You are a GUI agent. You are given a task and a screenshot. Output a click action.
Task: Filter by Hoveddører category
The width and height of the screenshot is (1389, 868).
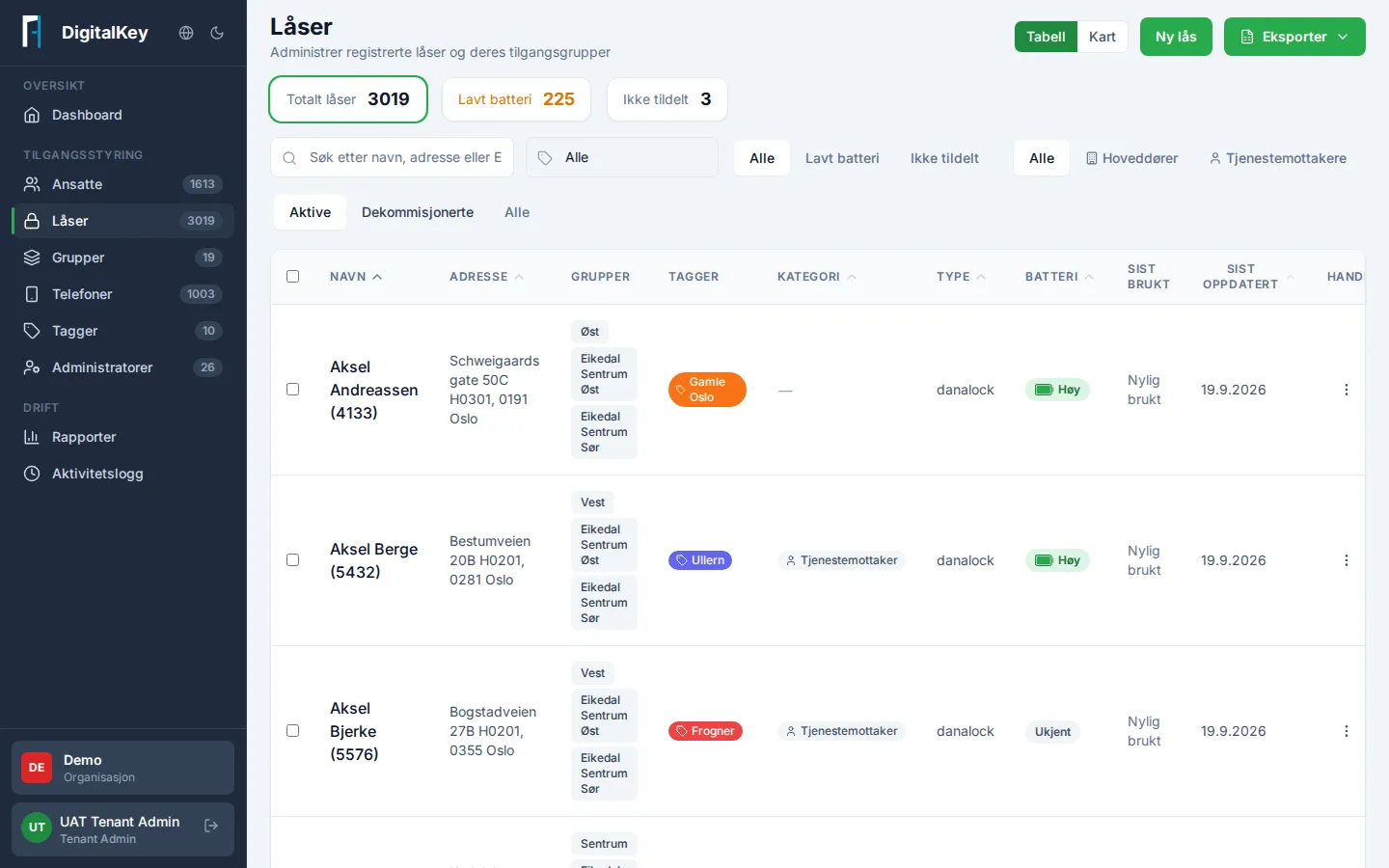pos(1131,158)
